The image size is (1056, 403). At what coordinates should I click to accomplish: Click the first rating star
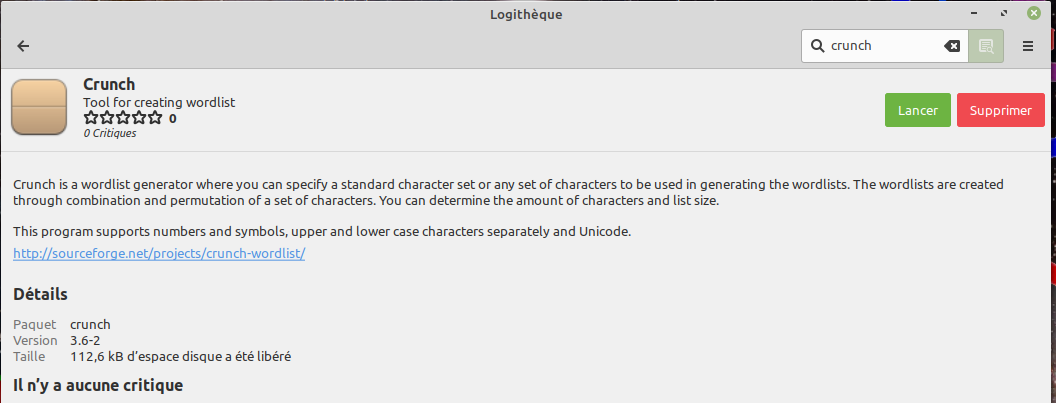(x=91, y=118)
